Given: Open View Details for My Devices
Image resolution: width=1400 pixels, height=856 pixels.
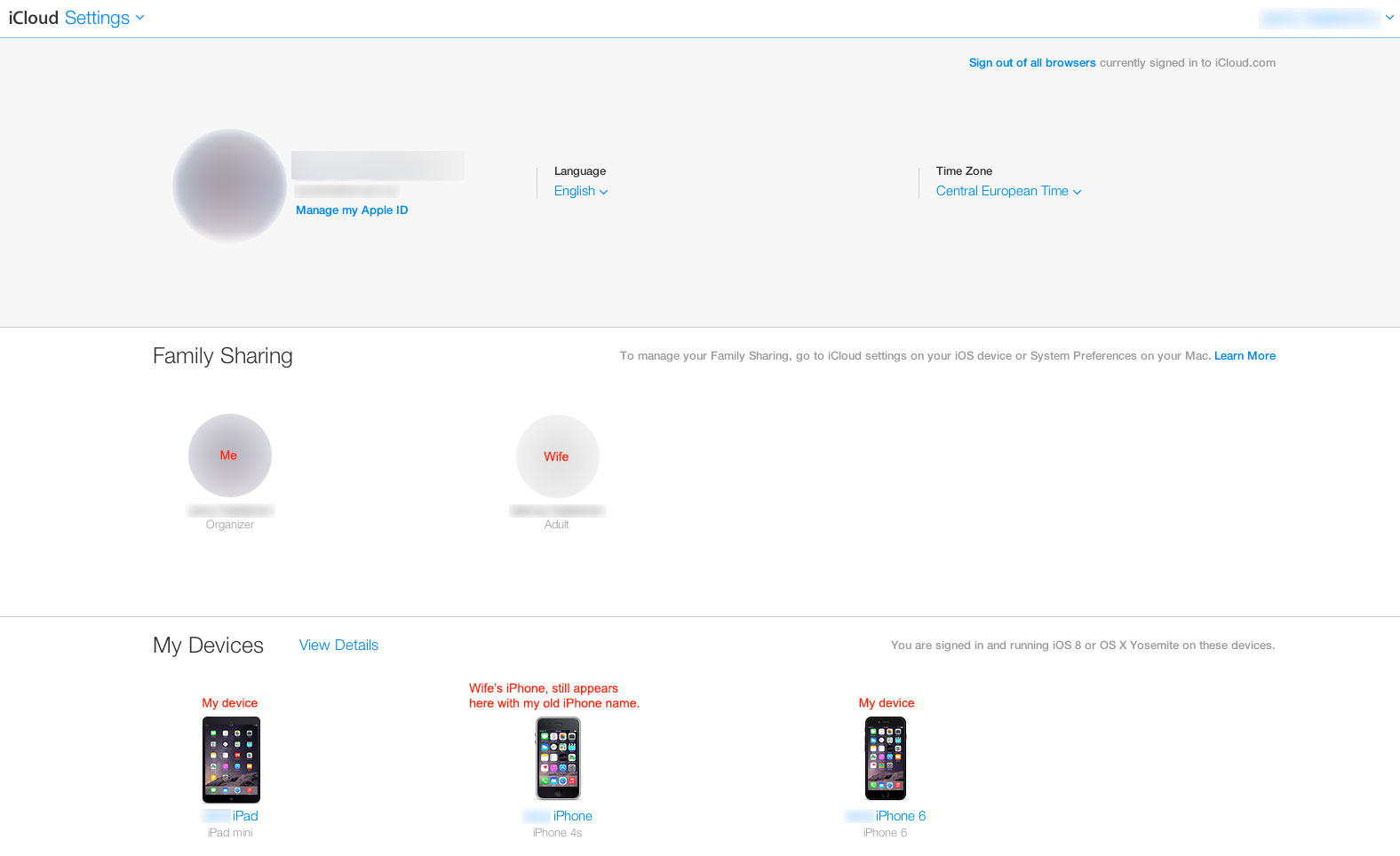Looking at the screenshot, I should click(x=338, y=646).
